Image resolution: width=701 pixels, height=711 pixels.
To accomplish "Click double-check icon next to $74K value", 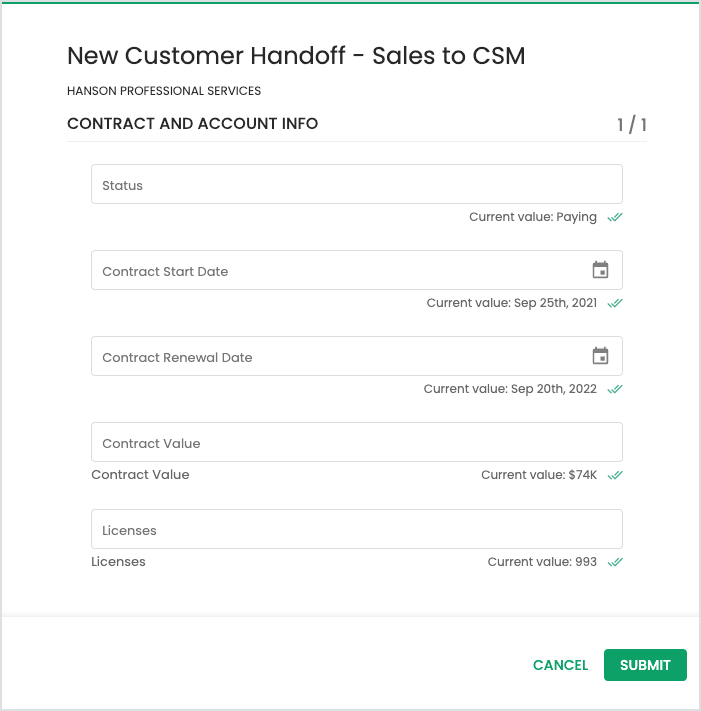I will (x=615, y=475).
